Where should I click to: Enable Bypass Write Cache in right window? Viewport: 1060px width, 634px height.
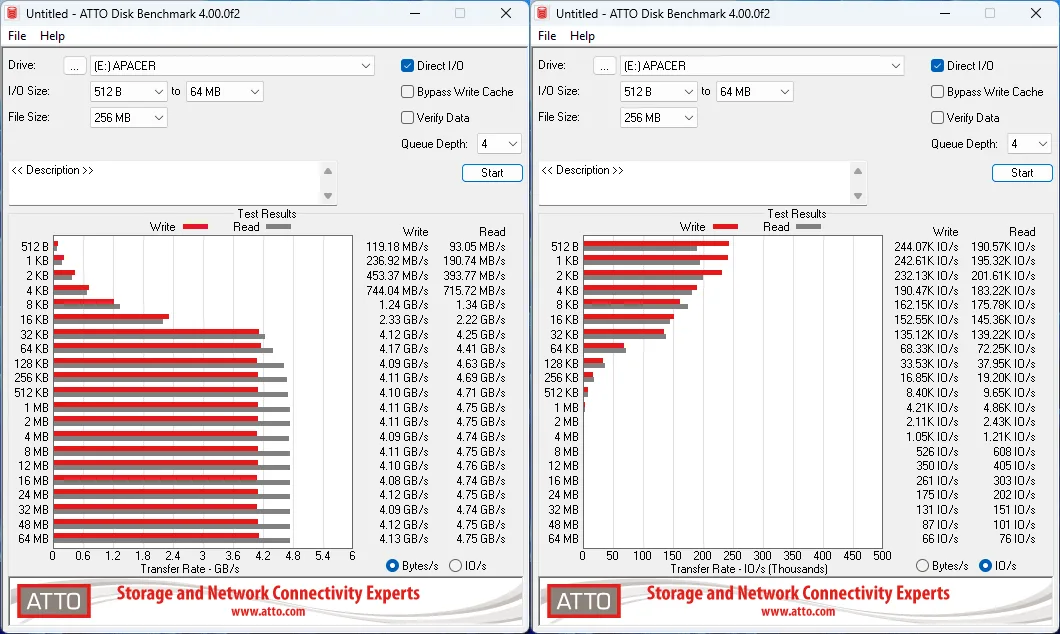click(937, 91)
